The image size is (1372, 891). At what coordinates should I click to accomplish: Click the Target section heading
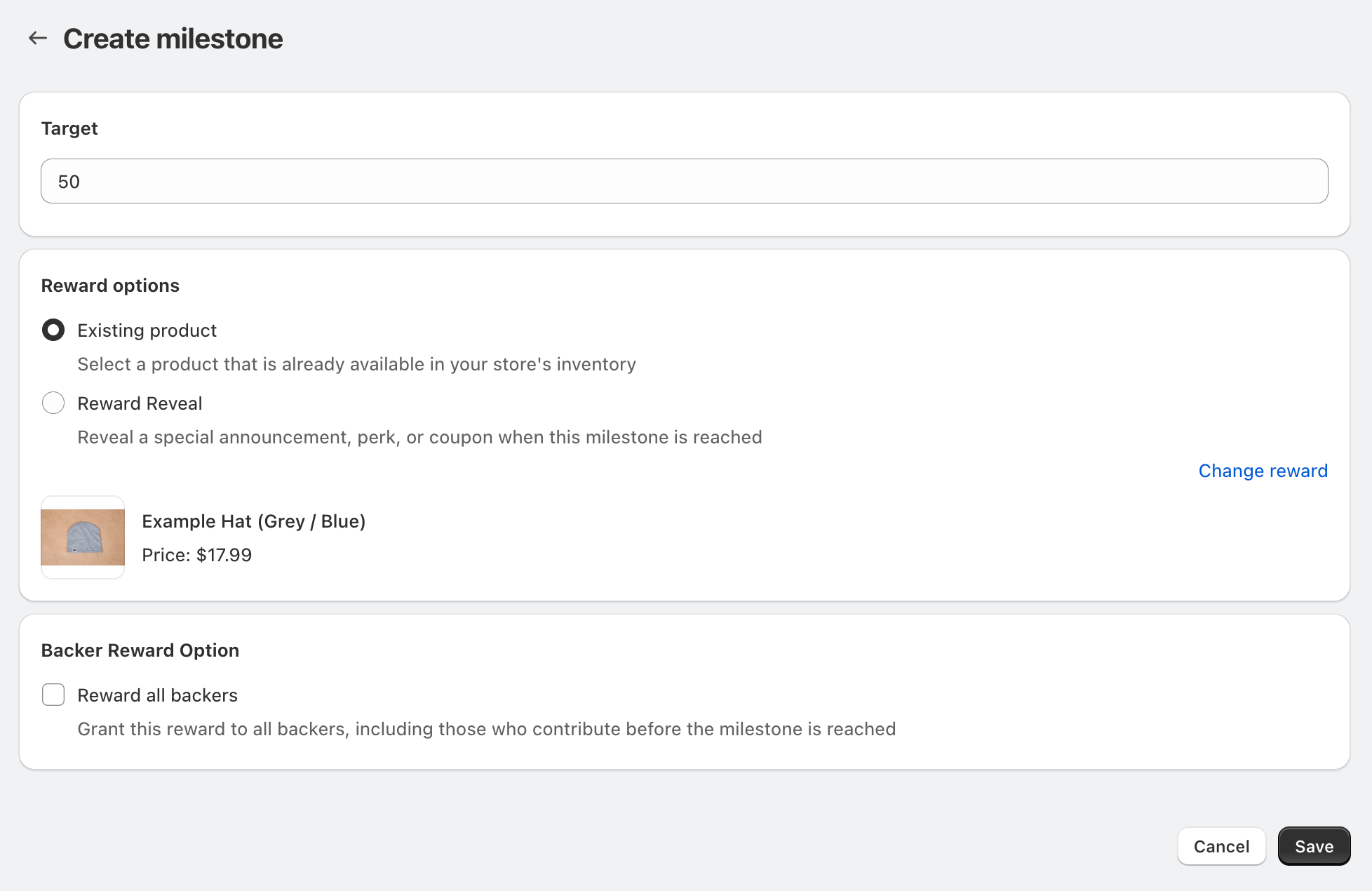click(x=69, y=128)
